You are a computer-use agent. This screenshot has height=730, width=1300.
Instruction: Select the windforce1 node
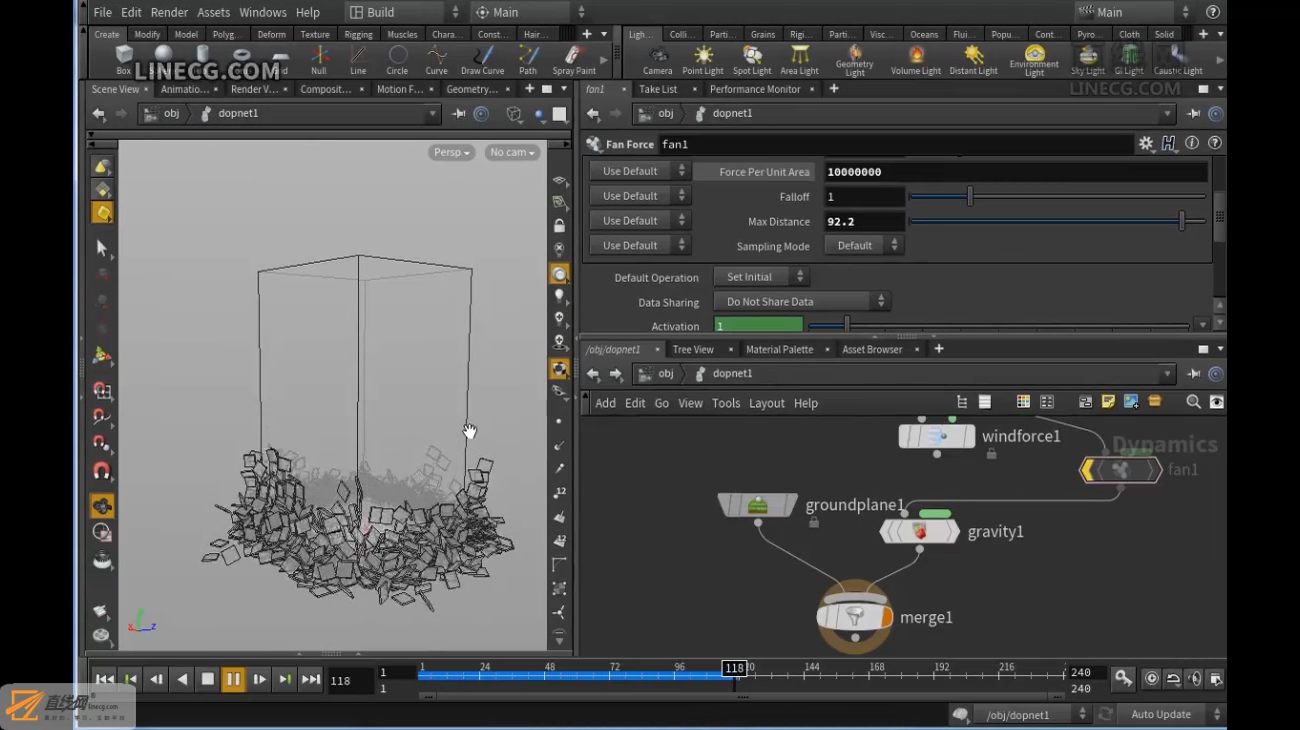point(936,436)
